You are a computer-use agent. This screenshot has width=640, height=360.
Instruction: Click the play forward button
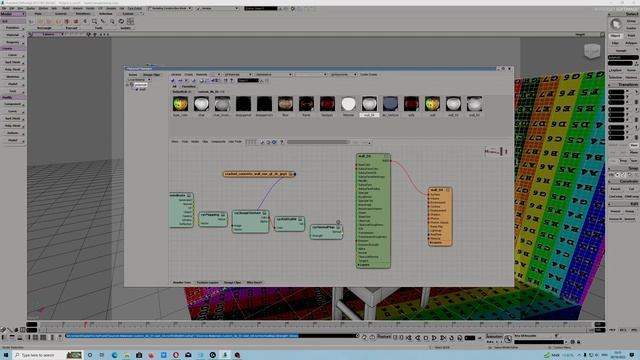(x=434, y=338)
